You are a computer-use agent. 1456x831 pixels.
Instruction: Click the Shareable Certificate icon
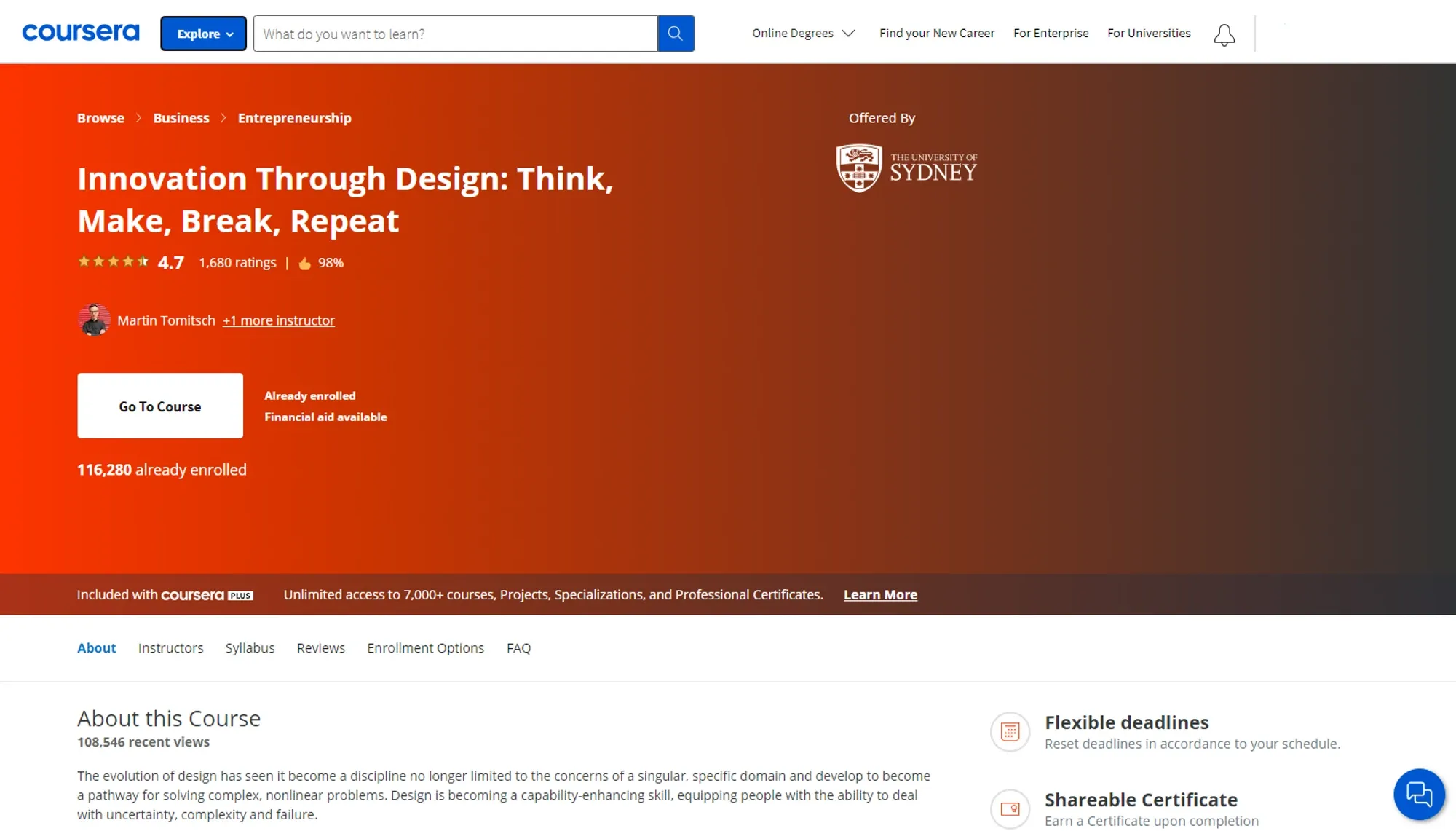(1010, 808)
